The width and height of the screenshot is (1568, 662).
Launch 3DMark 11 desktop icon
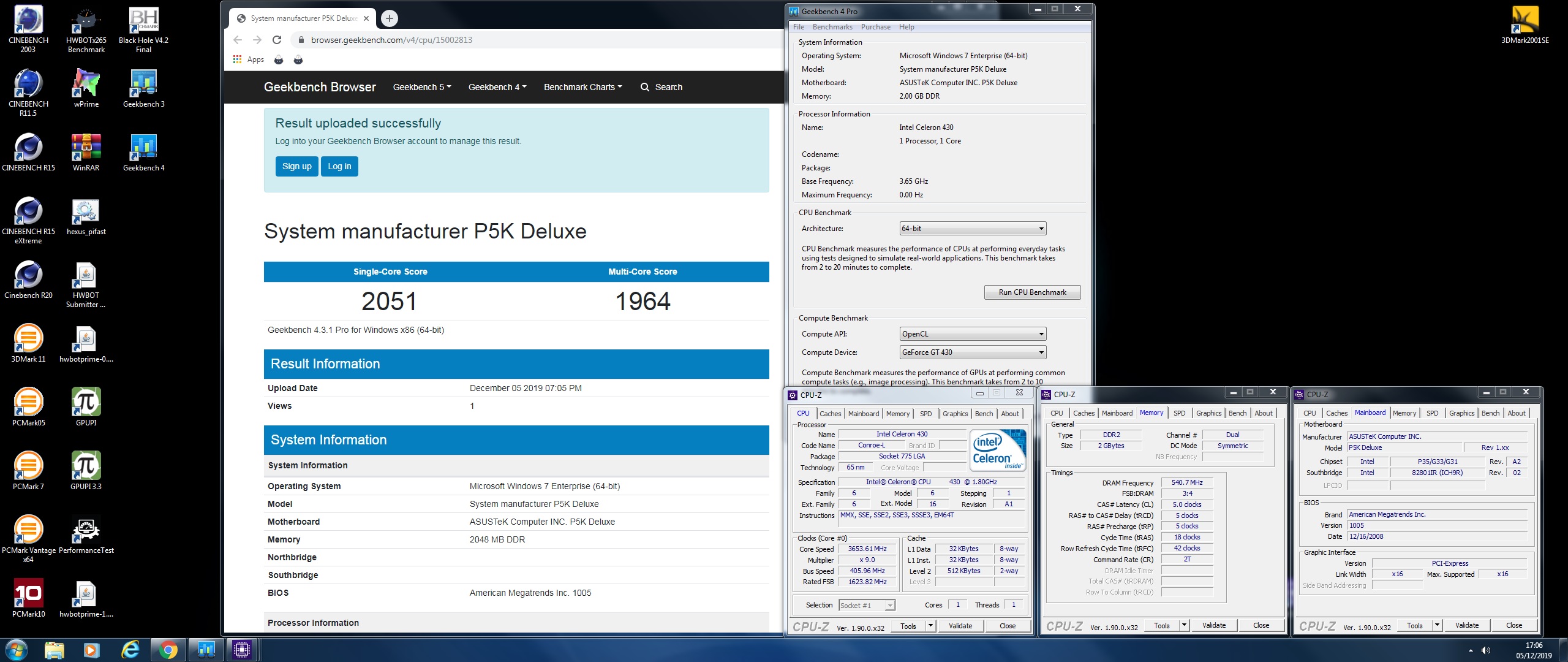click(28, 343)
